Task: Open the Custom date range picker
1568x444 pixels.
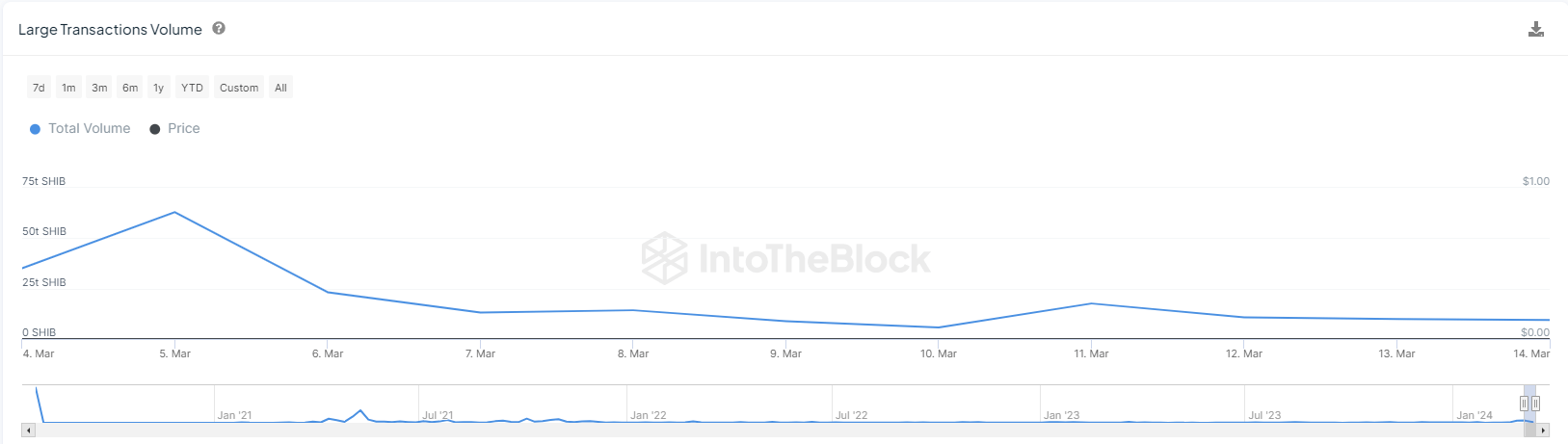Action: coord(239,88)
